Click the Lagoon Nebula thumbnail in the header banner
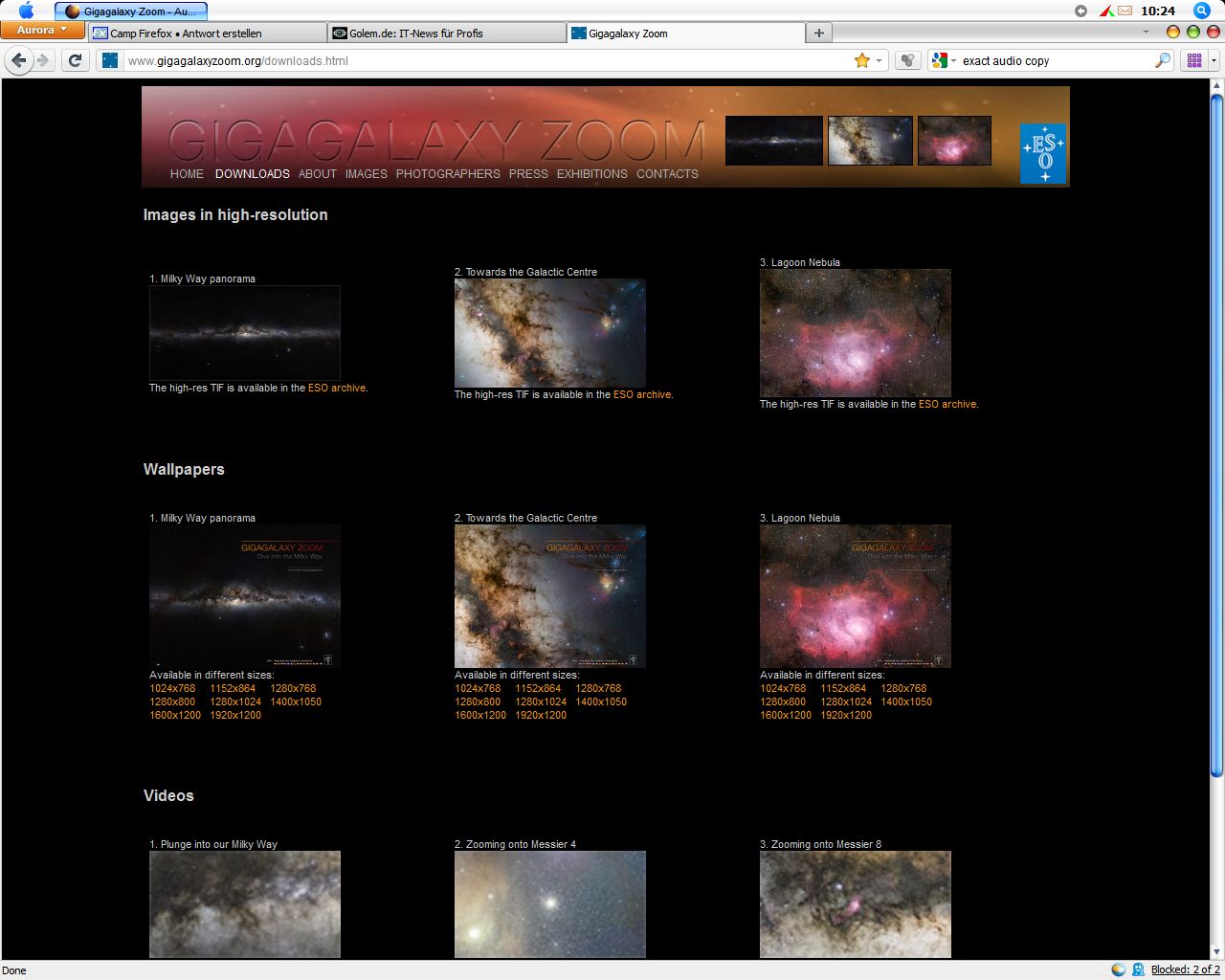 click(x=954, y=141)
